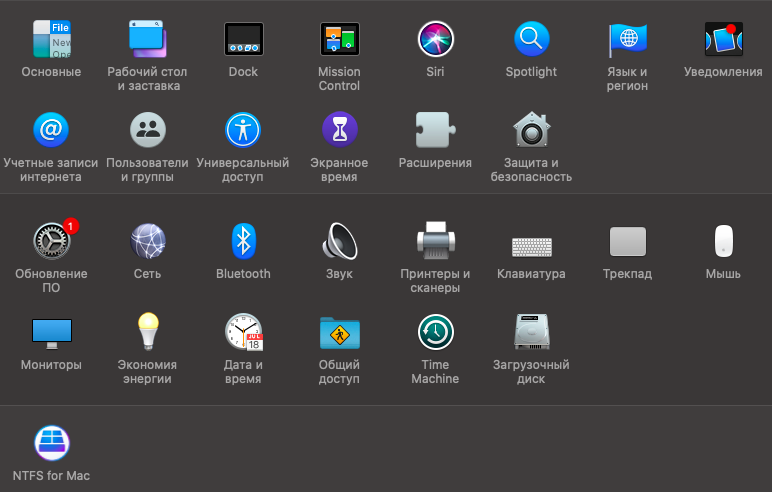Image resolution: width=772 pixels, height=492 pixels.
Task: Open Обновление ПО gear icon
Action: point(52,241)
